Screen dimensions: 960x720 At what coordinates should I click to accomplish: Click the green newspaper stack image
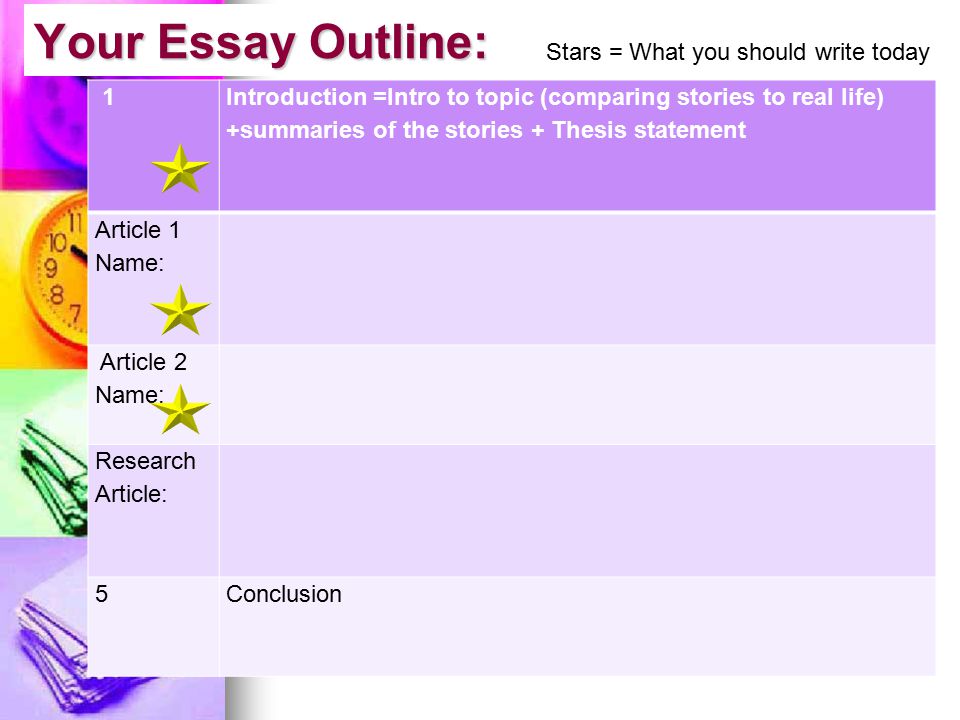[52, 476]
